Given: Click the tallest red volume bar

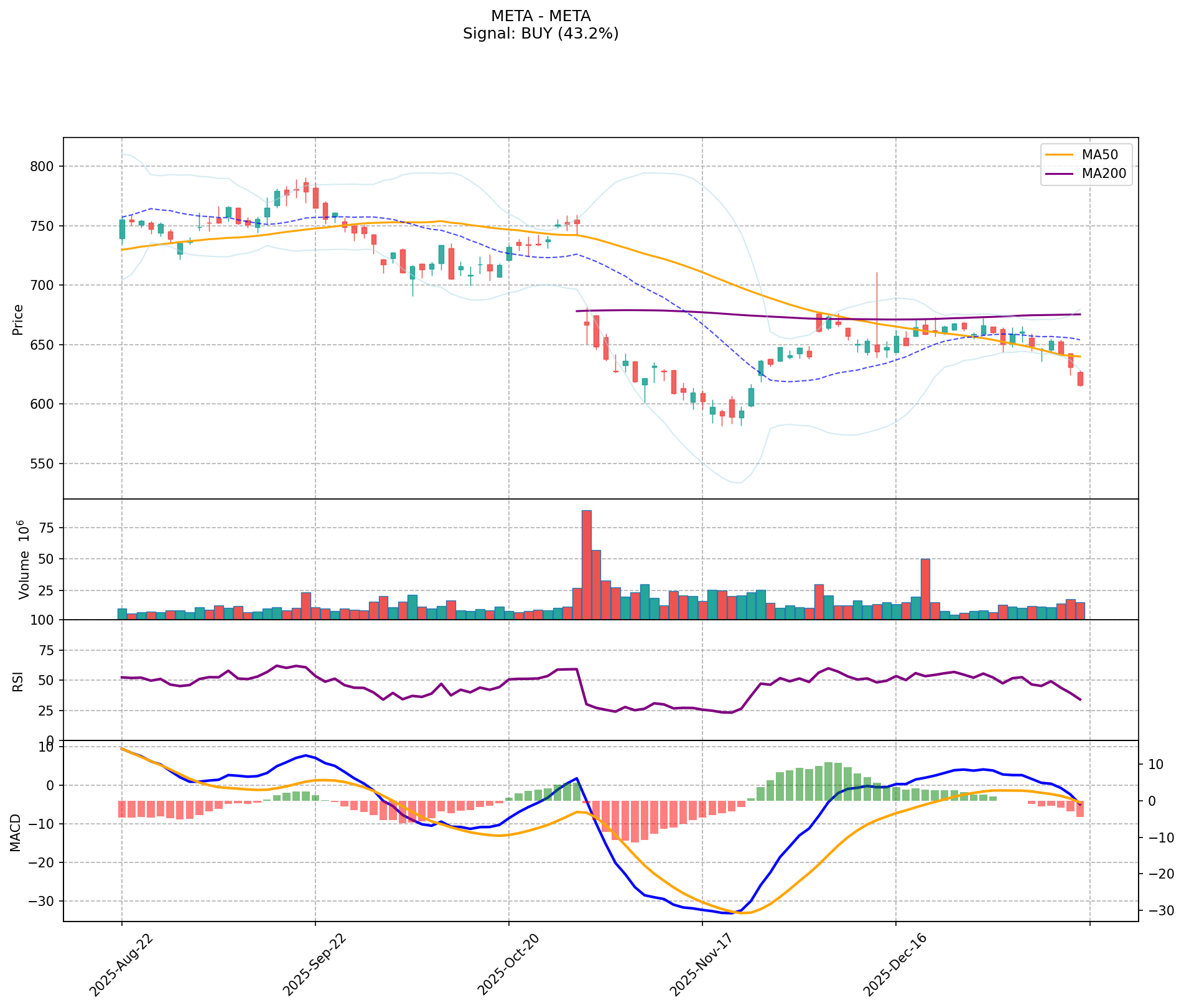Looking at the screenshot, I should 586,564.
